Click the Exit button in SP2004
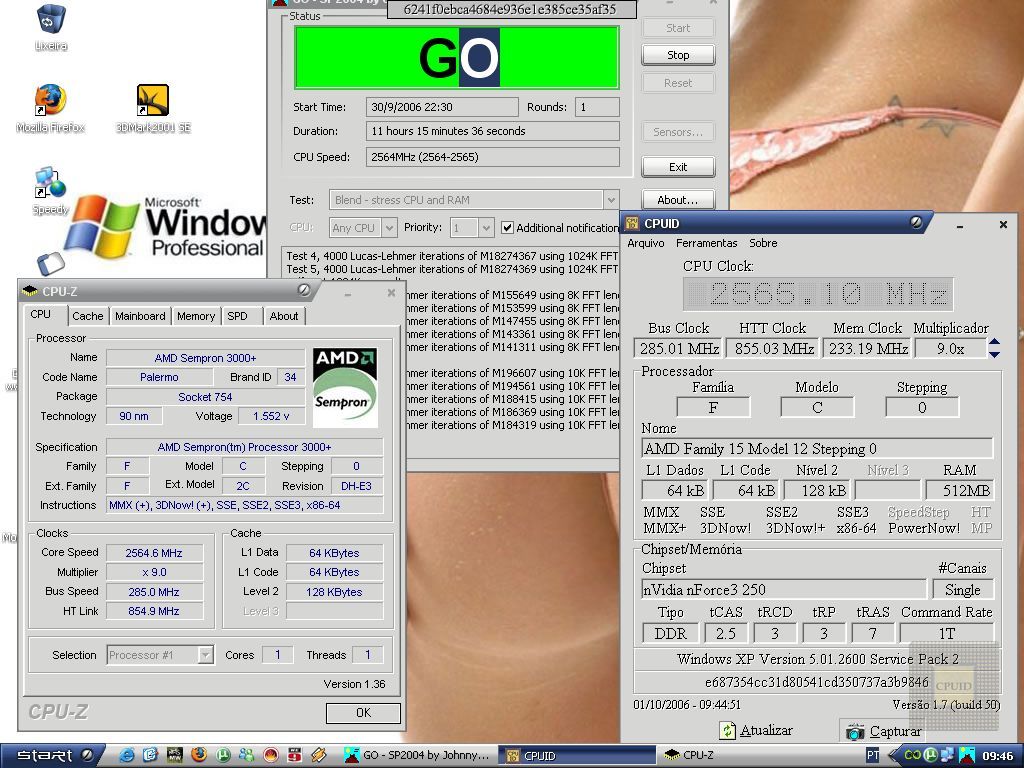This screenshot has width=1024, height=768. pos(678,167)
